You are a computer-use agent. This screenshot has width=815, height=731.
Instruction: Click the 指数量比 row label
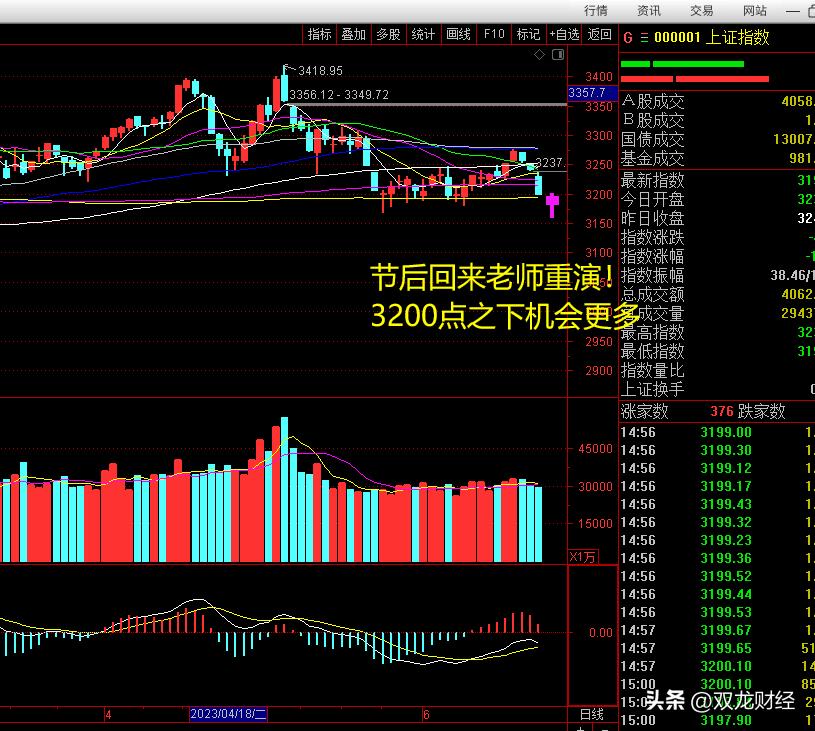(x=652, y=370)
